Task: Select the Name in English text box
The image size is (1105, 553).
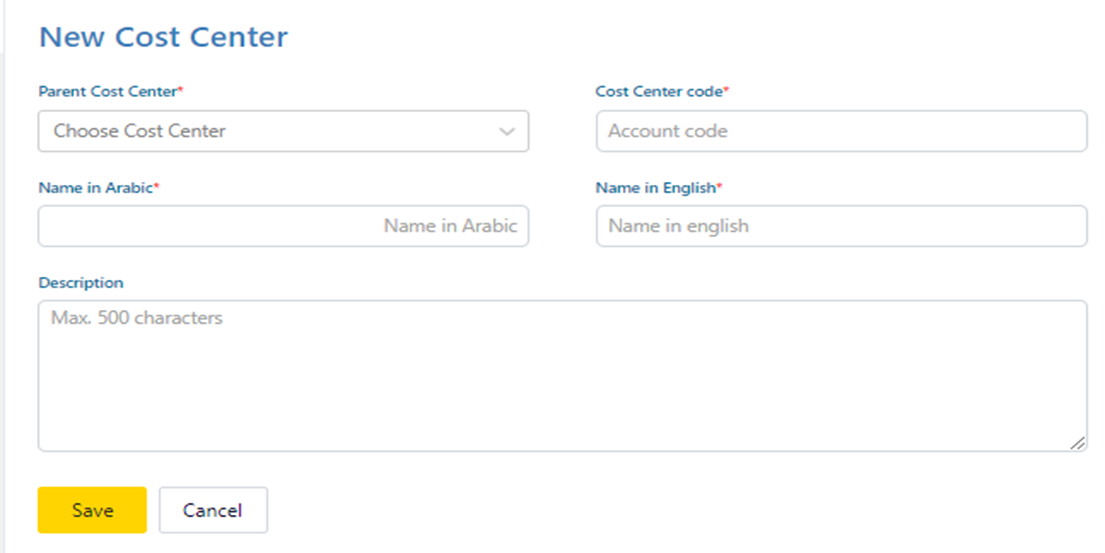Action: tap(841, 226)
